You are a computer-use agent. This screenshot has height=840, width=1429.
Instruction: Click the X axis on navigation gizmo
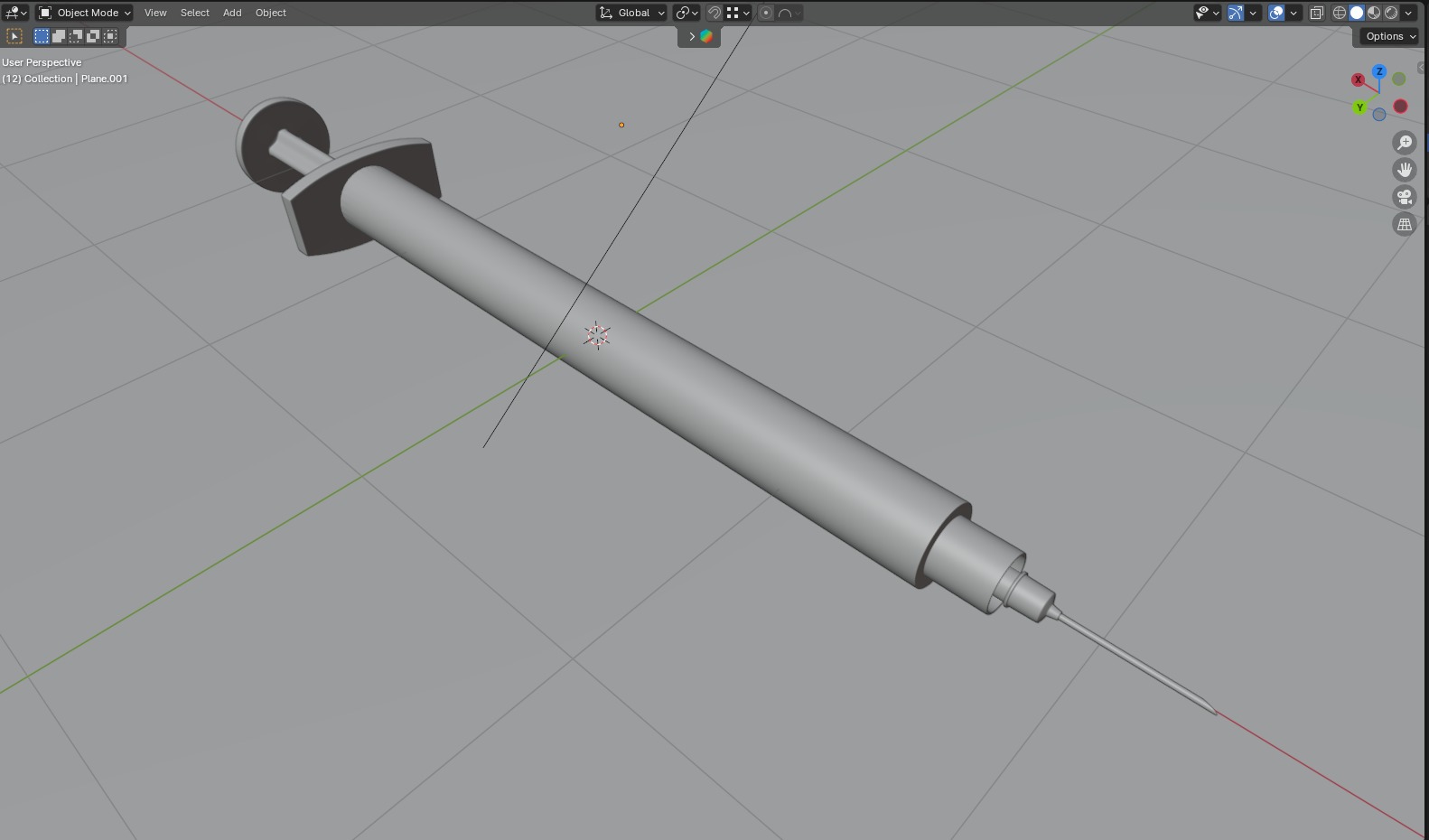coord(1358,80)
